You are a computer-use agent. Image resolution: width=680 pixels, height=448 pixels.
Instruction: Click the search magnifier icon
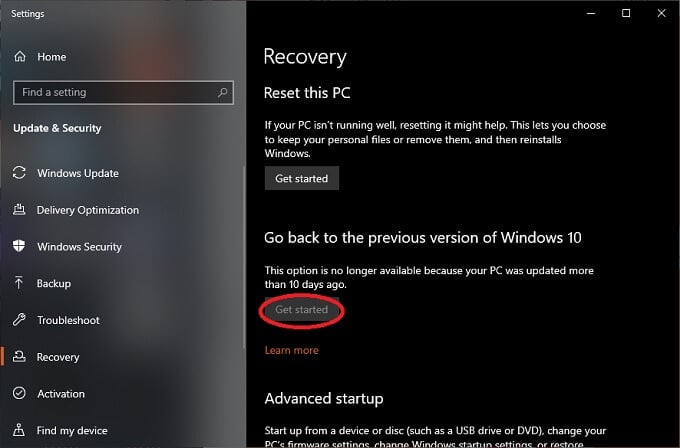221,92
